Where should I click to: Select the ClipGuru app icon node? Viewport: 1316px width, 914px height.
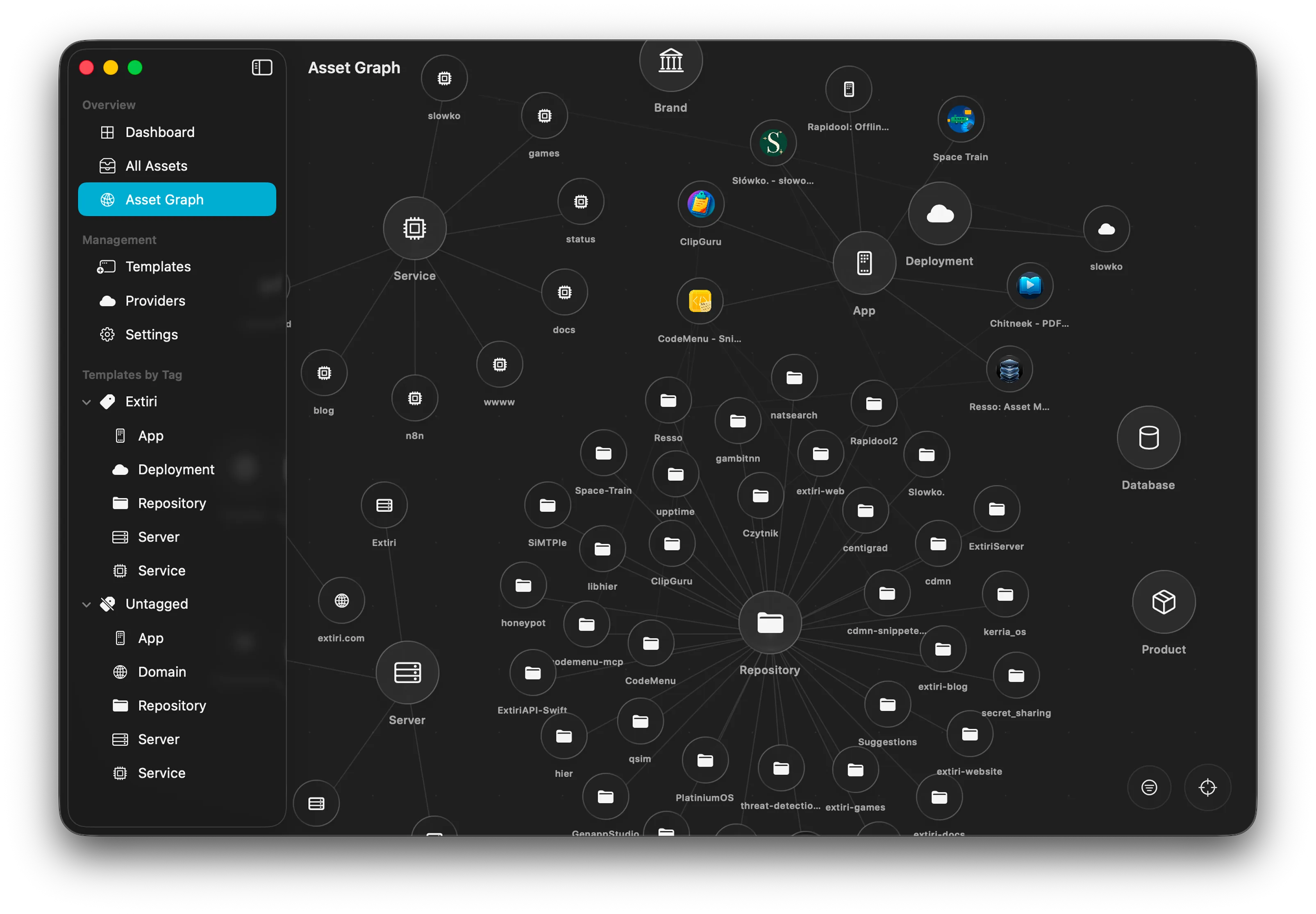pyautogui.click(x=701, y=204)
